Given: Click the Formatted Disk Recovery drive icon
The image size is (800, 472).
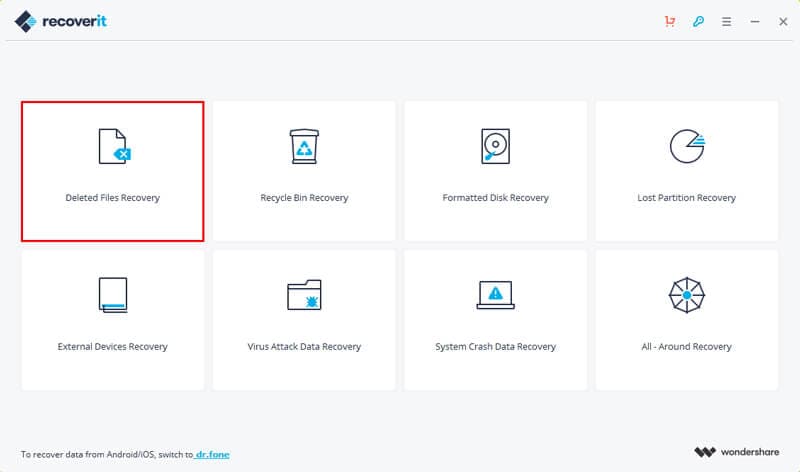Looking at the screenshot, I should click(495, 146).
